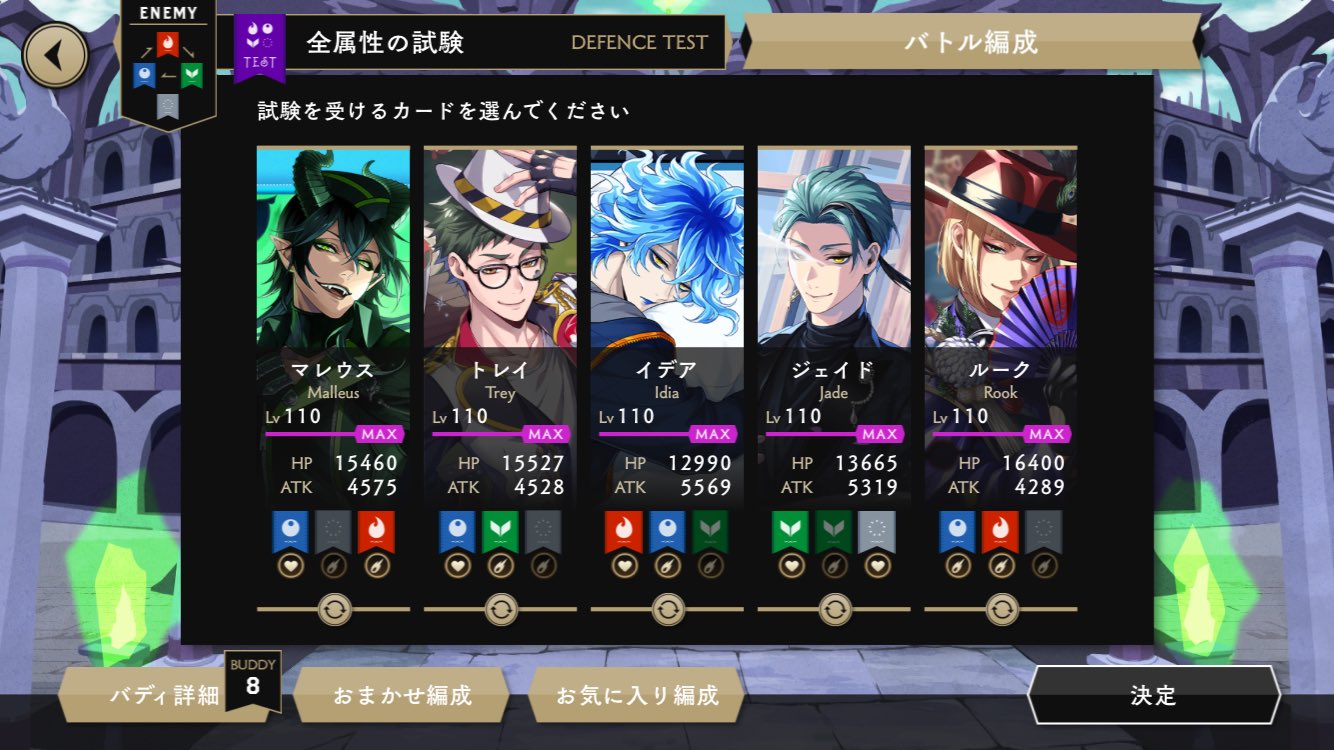Swap Rook using his swap icon
Image resolution: width=1334 pixels, height=750 pixels.
pyautogui.click(x=1002, y=608)
